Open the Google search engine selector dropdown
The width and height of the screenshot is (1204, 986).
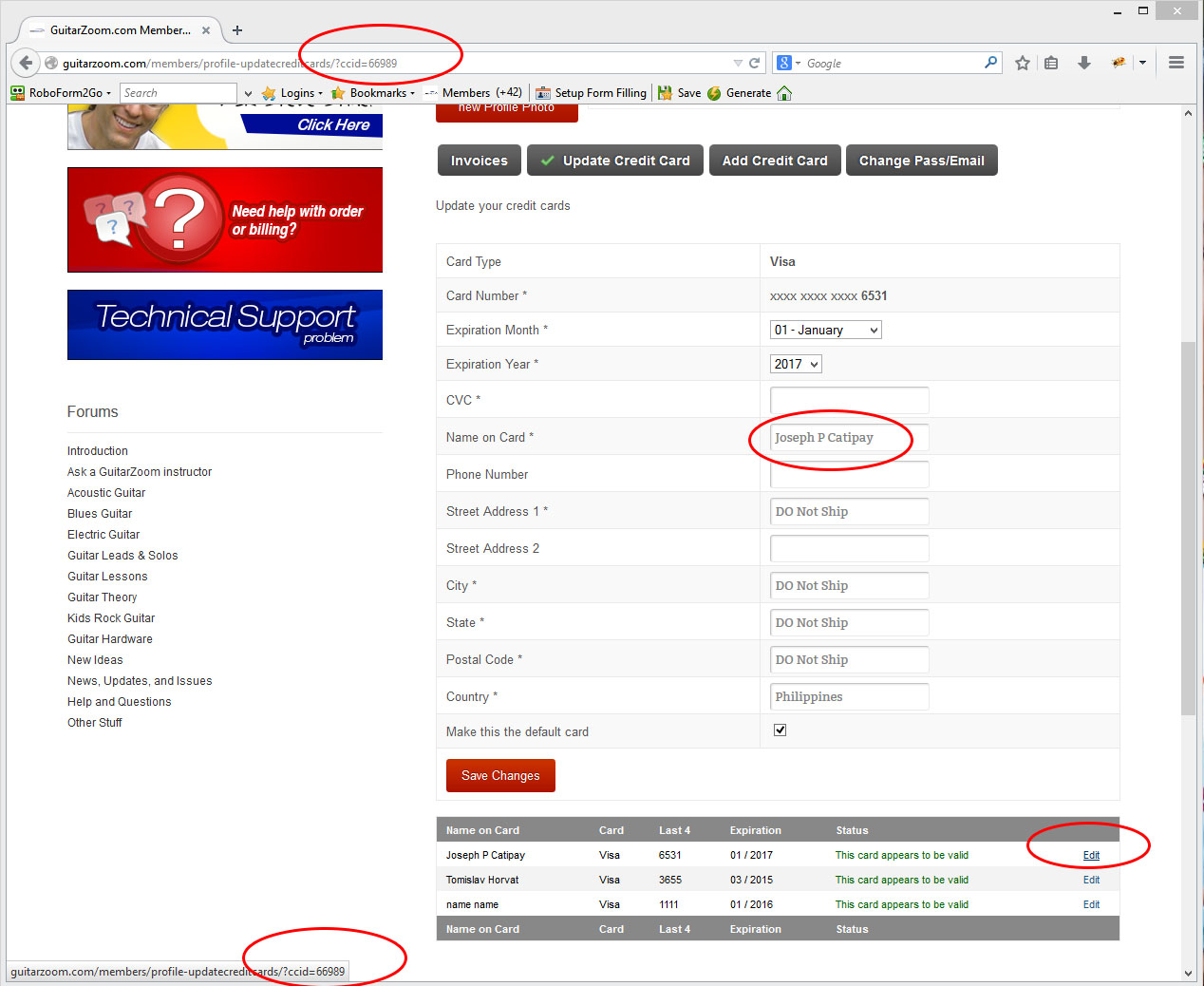[x=798, y=64]
